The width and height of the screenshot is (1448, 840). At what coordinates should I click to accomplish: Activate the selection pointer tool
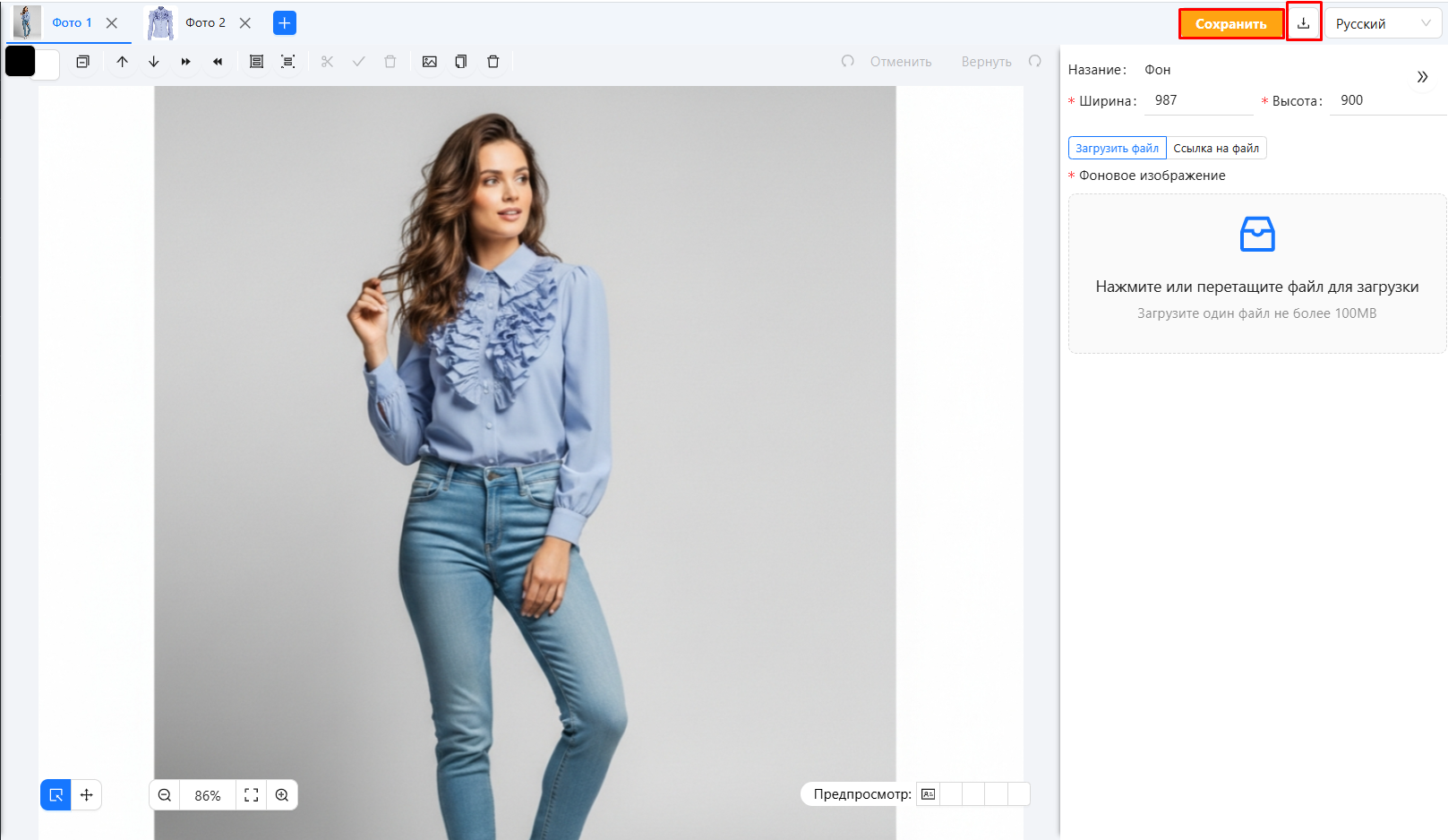[x=56, y=795]
